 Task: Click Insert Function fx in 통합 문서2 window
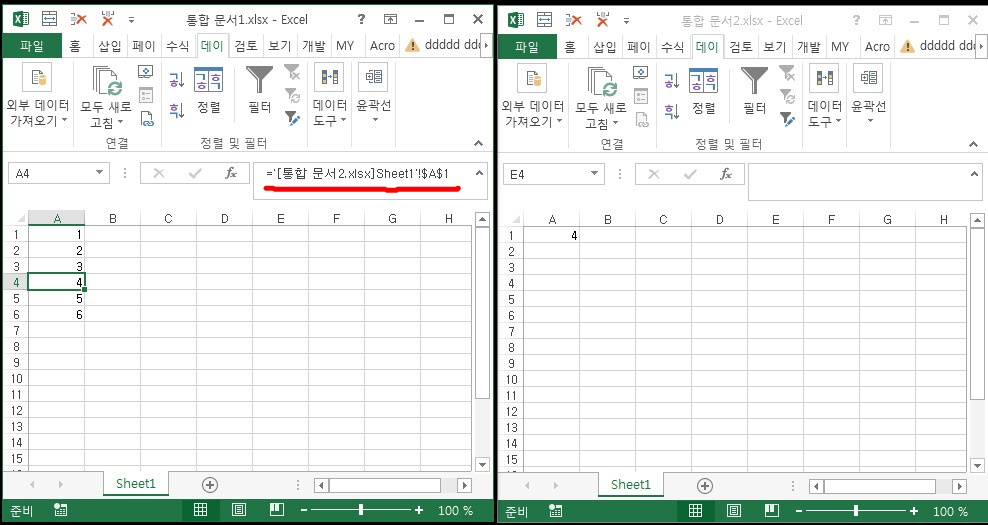[x=726, y=174]
